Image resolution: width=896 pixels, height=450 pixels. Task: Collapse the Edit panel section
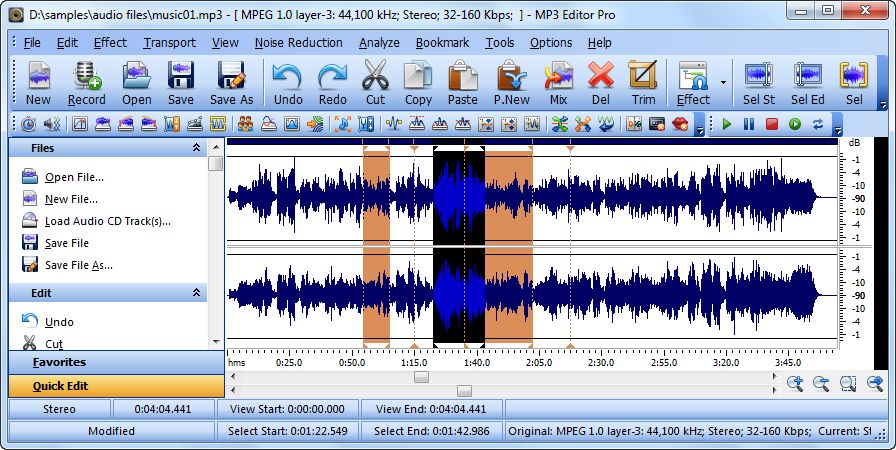click(x=197, y=293)
